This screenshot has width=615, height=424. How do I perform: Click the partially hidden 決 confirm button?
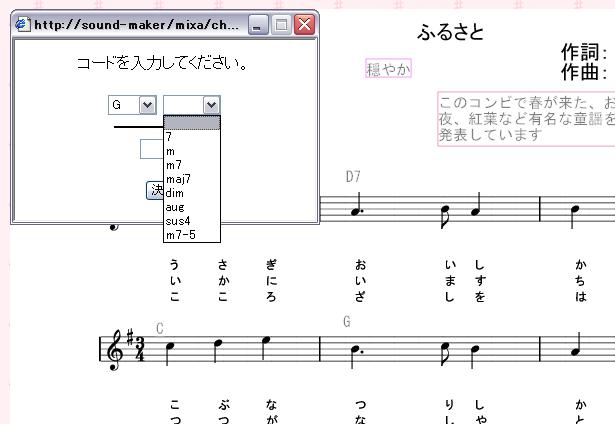tap(155, 190)
